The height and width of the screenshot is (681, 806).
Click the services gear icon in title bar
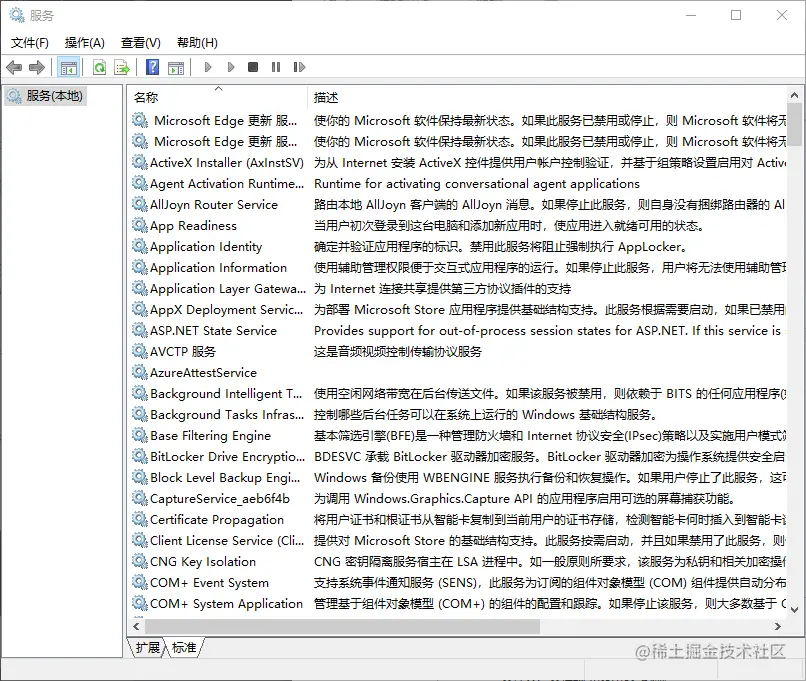16,15
